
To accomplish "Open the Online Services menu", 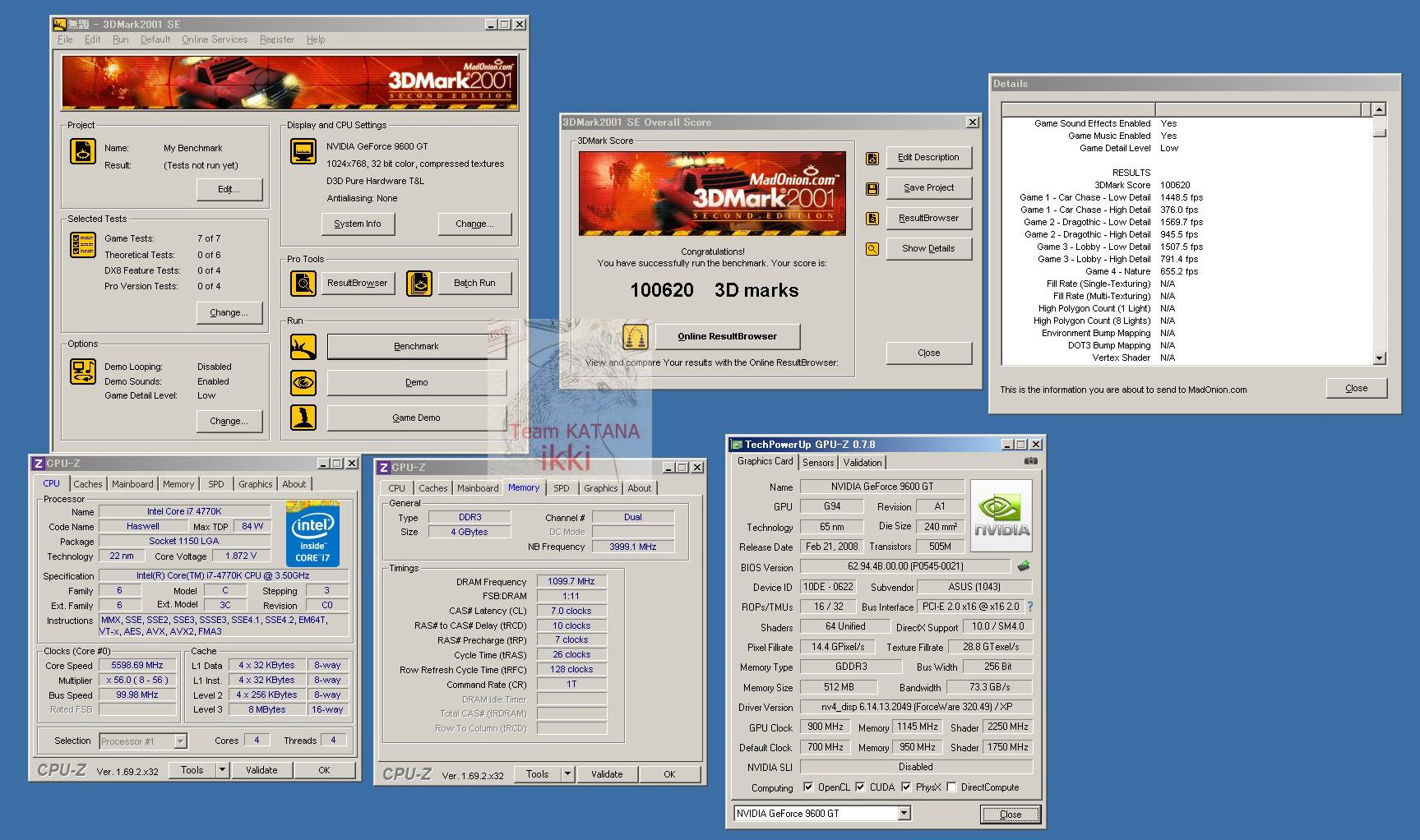I will [x=215, y=39].
